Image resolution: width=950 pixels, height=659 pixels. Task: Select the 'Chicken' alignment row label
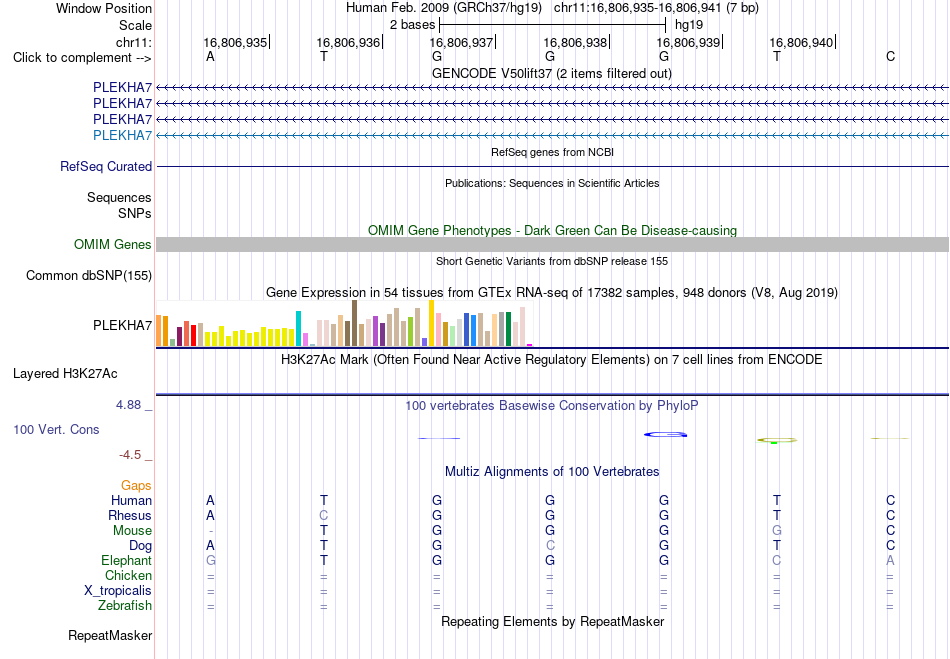(x=128, y=575)
